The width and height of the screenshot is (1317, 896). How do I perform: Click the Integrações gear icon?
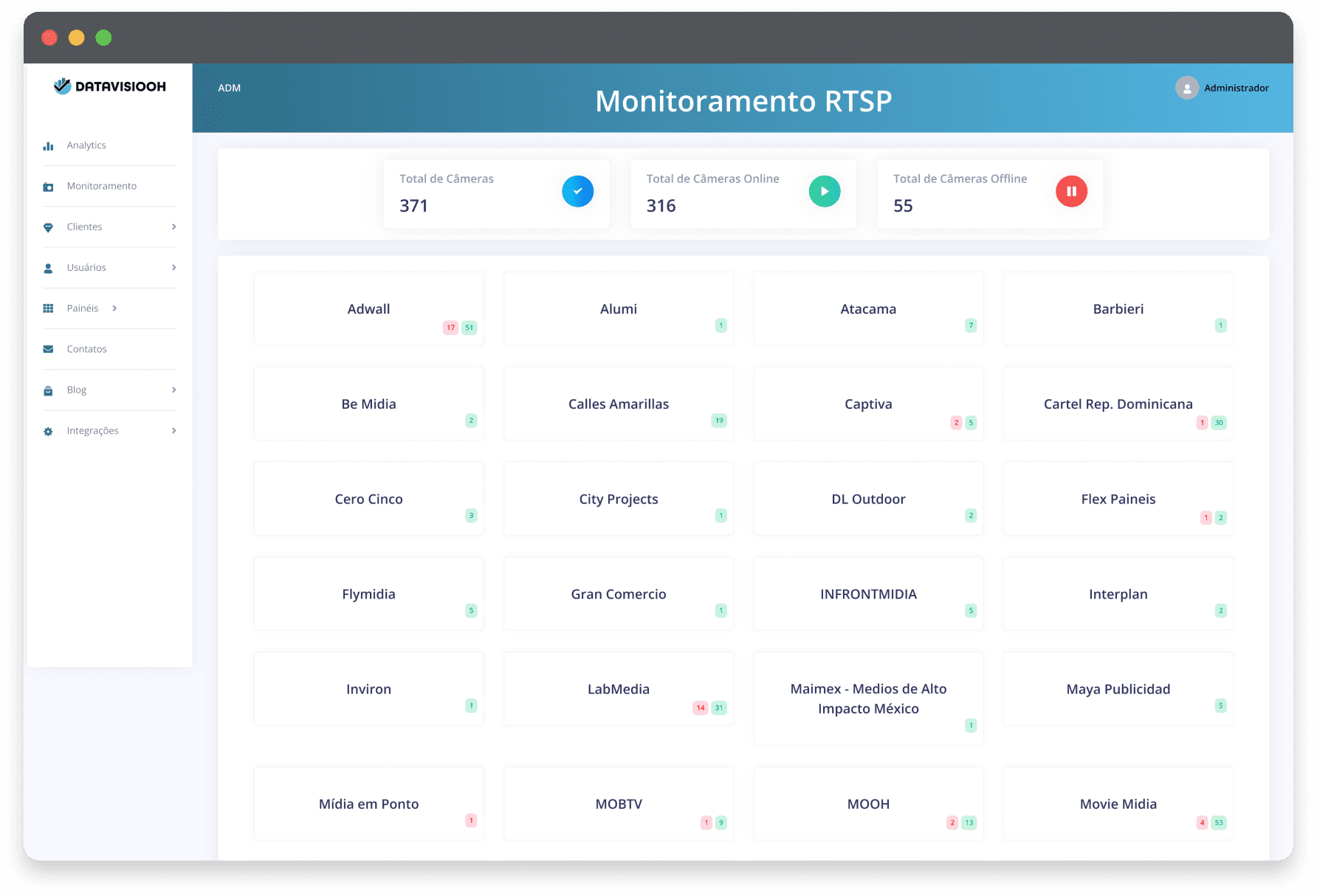point(48,431)
